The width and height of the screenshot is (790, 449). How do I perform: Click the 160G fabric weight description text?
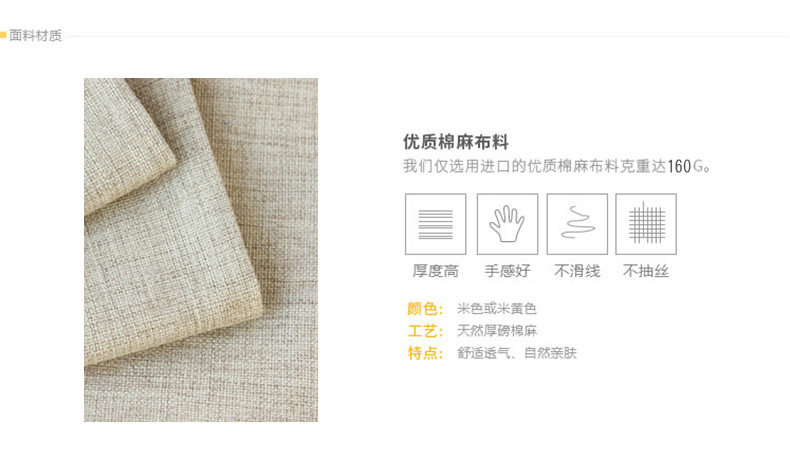coord(557,166)
